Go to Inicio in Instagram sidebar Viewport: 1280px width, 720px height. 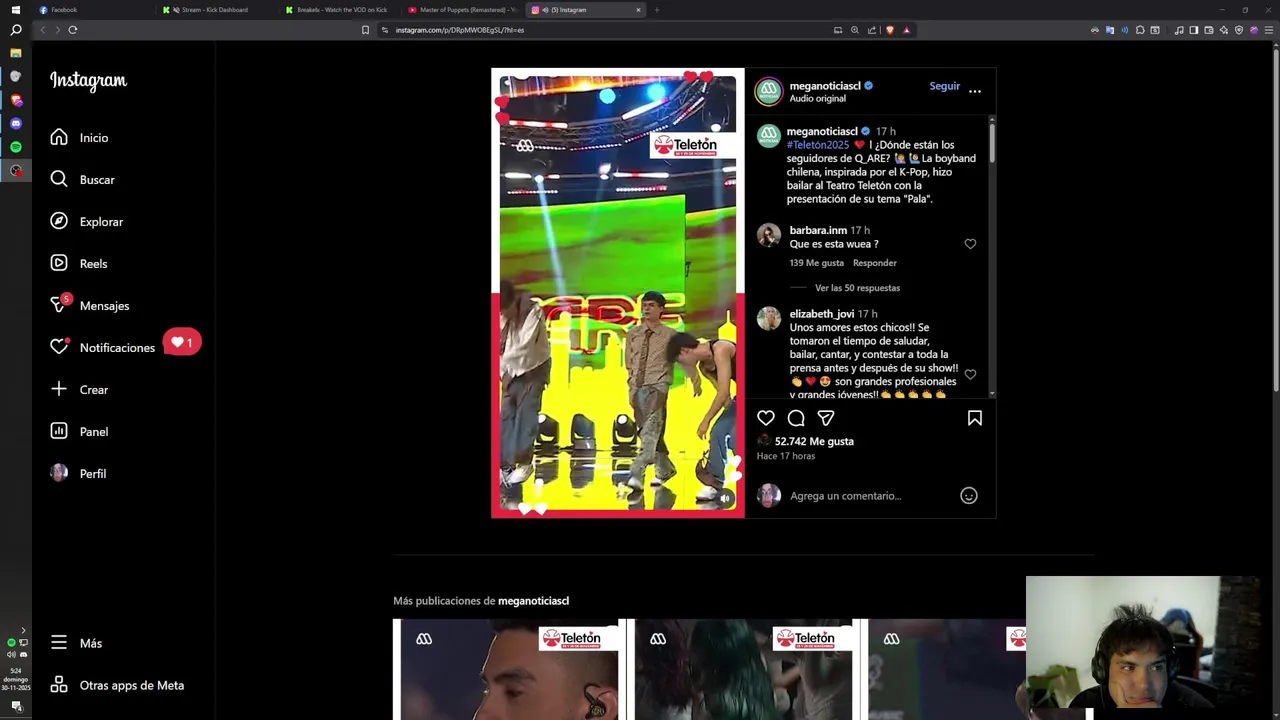point(79,138)
